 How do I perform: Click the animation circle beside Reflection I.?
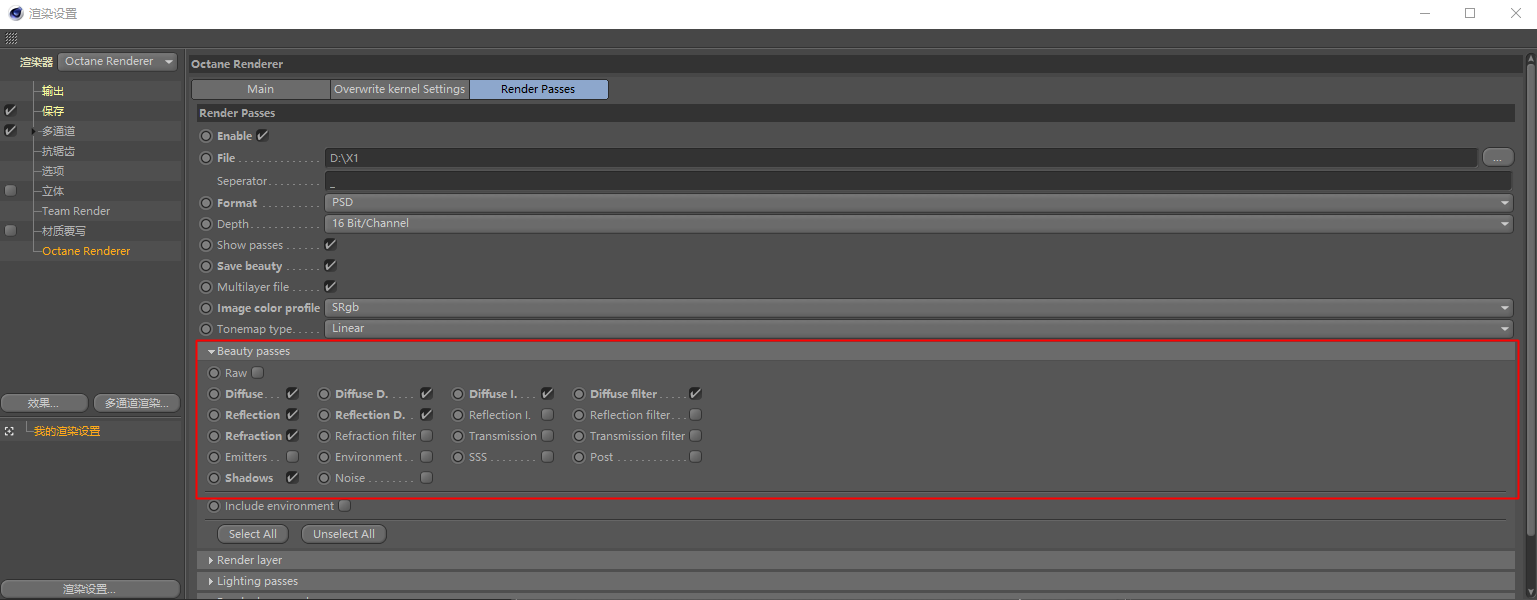tap(458, 415)
